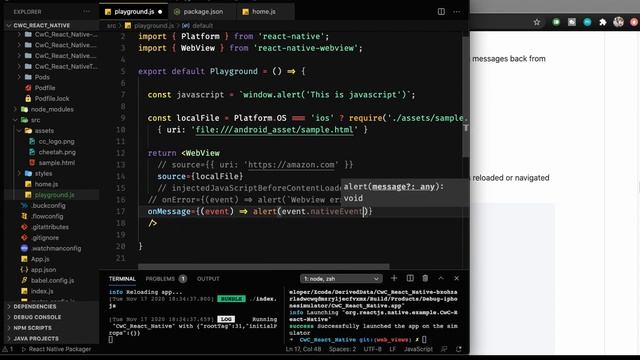Image resolution: width=640 pixels, height=360 pixels.
Task: Split the editor with the split icon
Action: 441,12
